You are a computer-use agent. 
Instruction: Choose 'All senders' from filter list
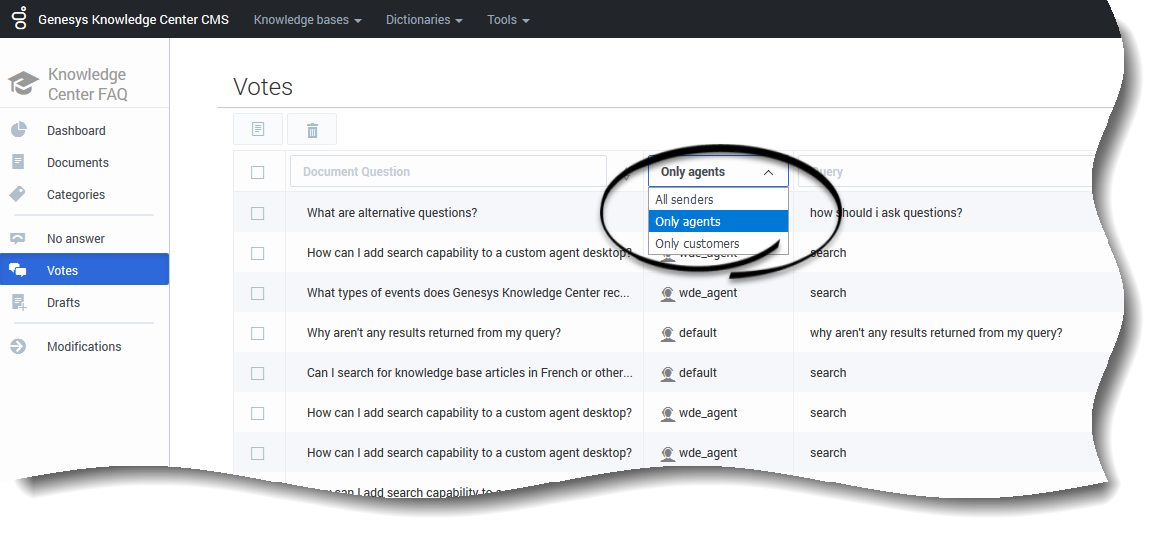pyautogui.click(x=685, y=200)
